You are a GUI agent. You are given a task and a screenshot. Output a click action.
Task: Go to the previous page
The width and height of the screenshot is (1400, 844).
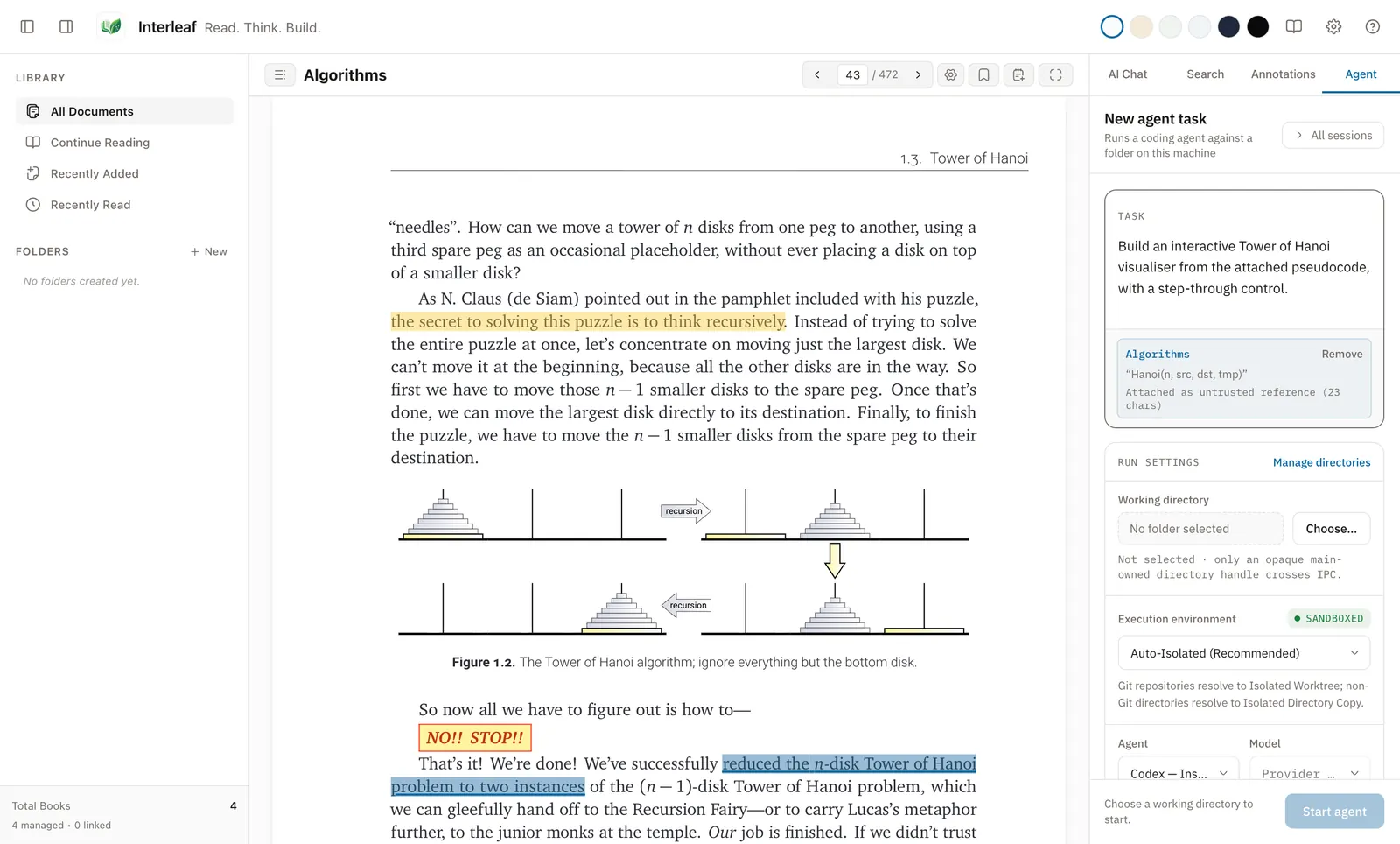(x=817, y=75)
